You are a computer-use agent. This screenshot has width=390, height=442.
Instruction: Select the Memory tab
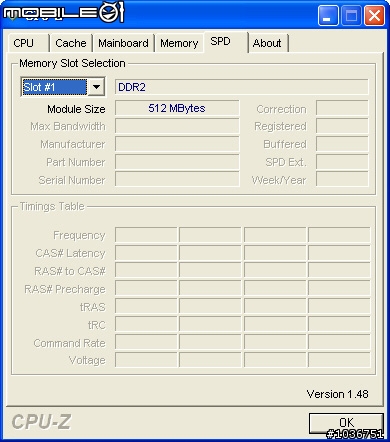pyautogui.click(x=179, y=43)
